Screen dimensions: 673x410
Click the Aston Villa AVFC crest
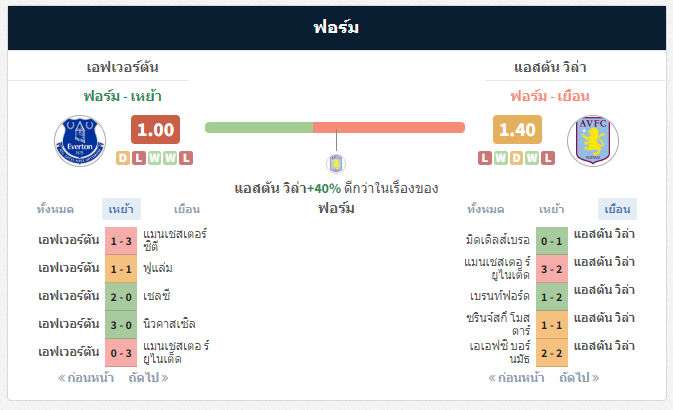tap(593, 140)
